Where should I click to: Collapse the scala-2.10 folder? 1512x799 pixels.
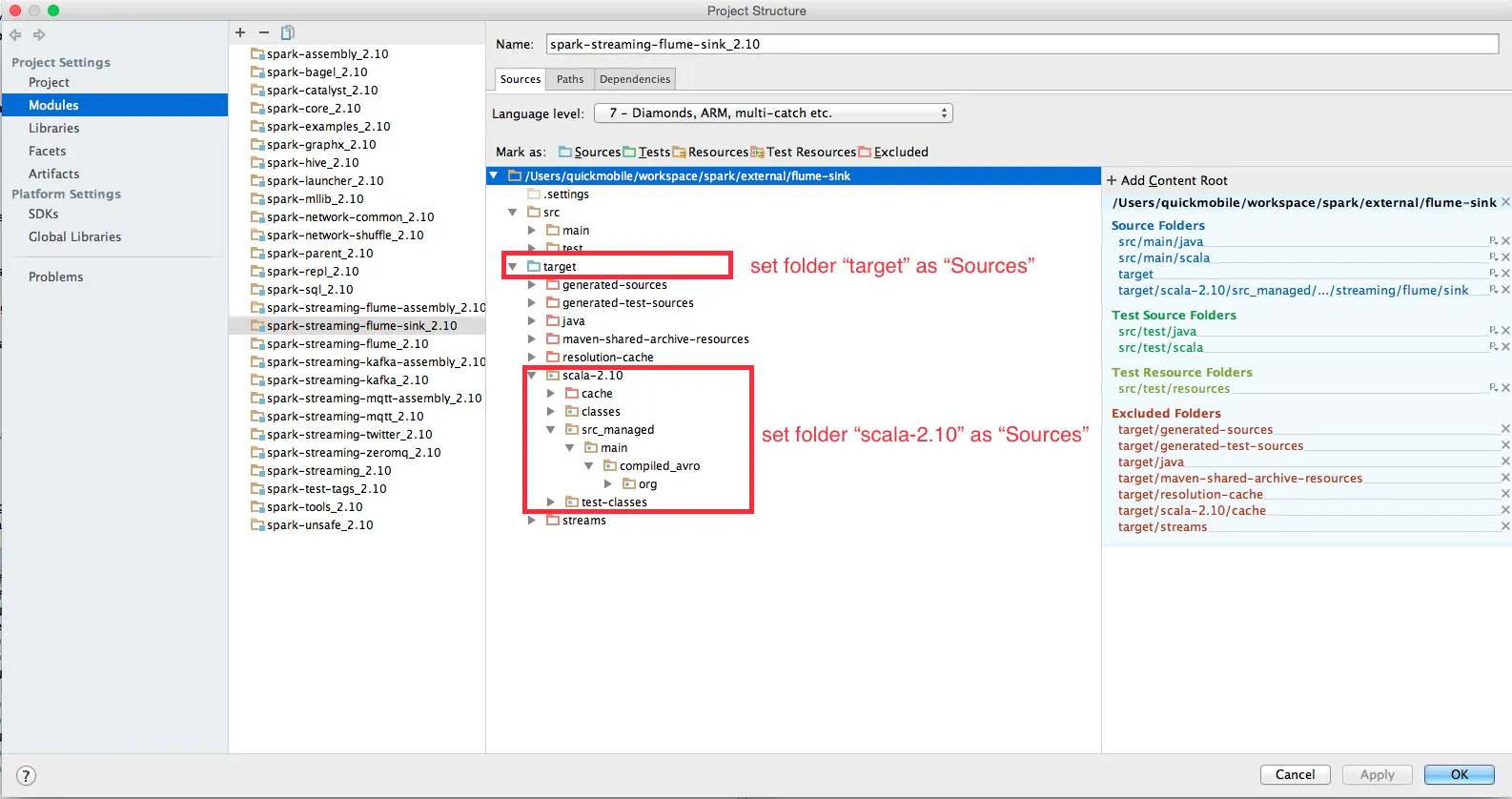pos(532,376)
